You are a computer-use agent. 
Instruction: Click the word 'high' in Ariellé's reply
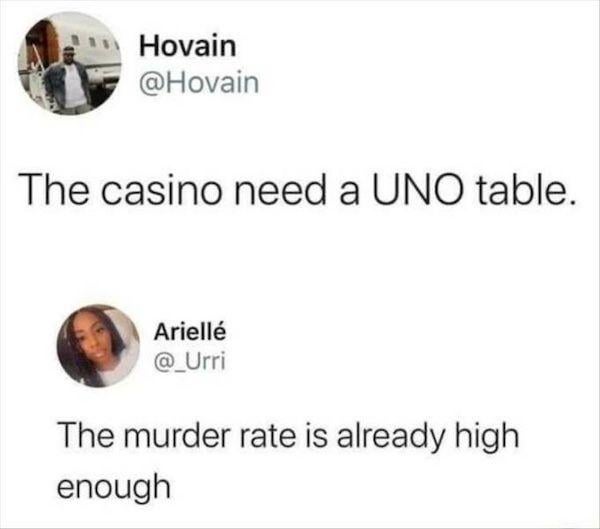pyautogui.click(x=487, y=437)
